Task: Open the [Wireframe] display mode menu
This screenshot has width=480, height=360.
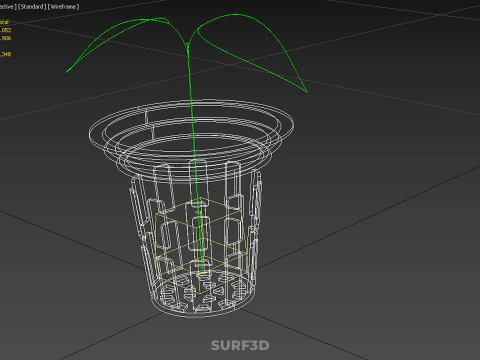Action: tap(64, 7)
